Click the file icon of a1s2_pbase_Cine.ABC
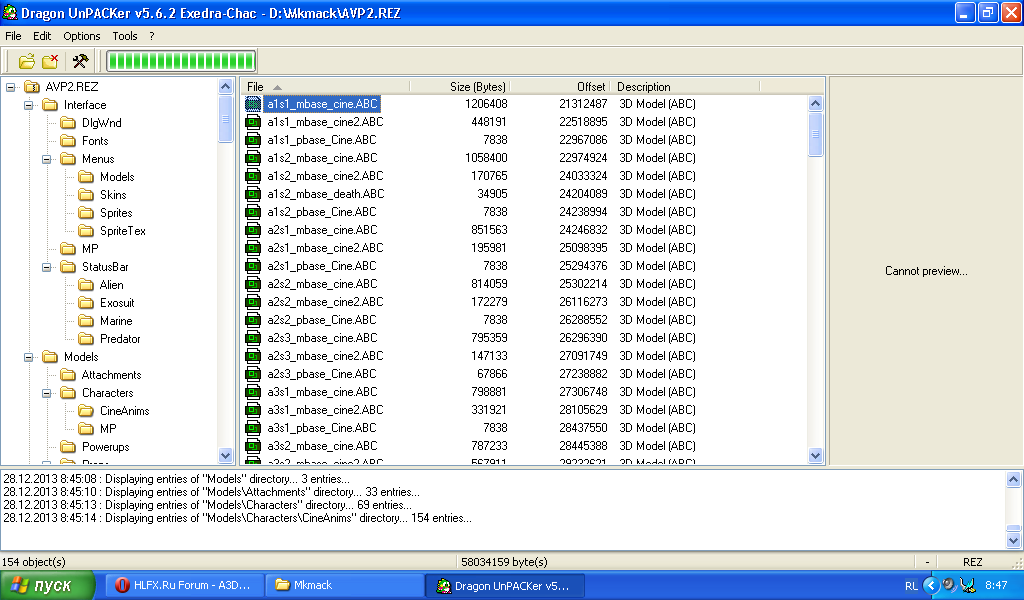This screenshot has width=1024, height=600. click(253, 212)
